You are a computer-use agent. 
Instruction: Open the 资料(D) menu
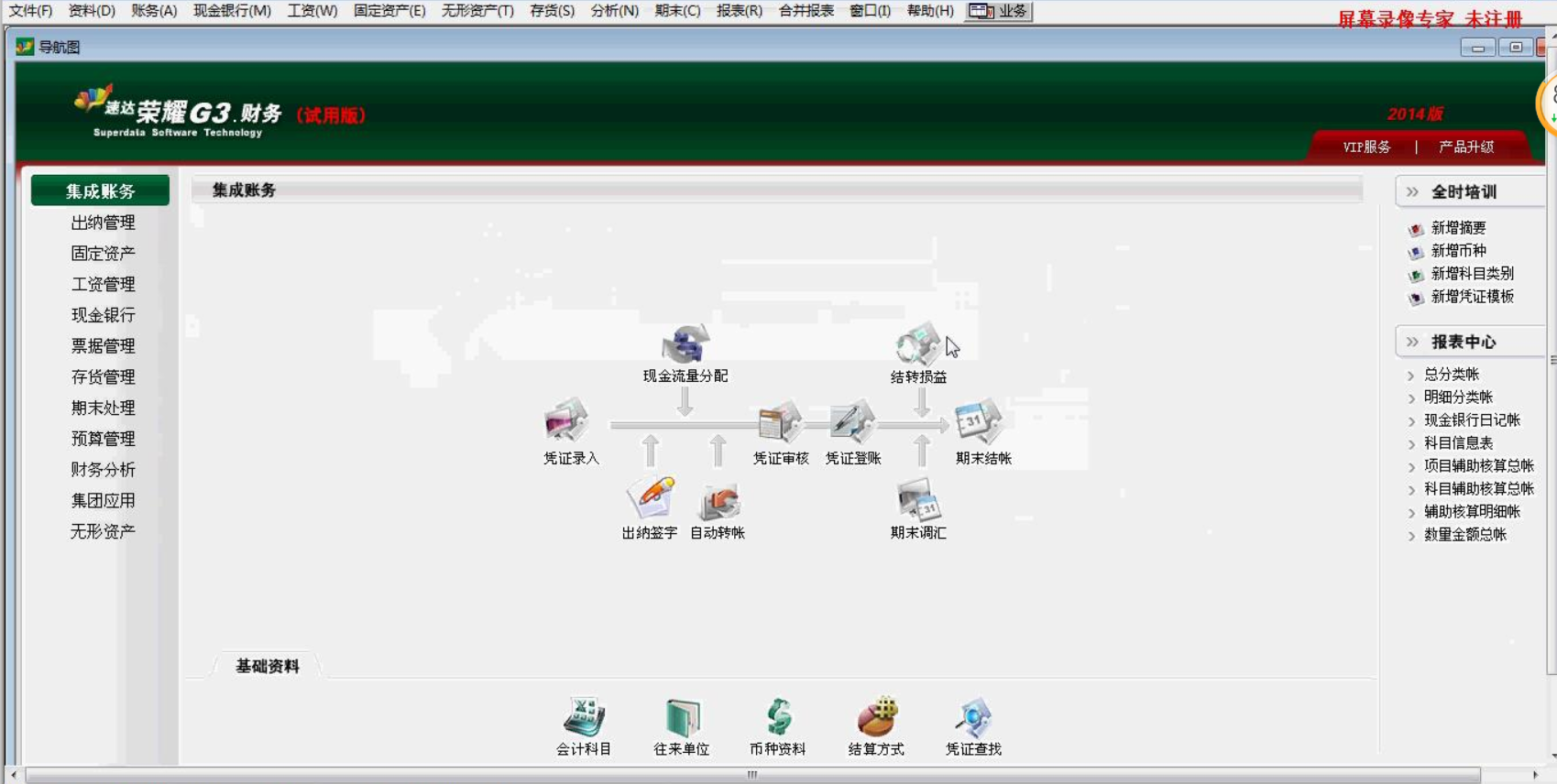click(x=92, y=11)
